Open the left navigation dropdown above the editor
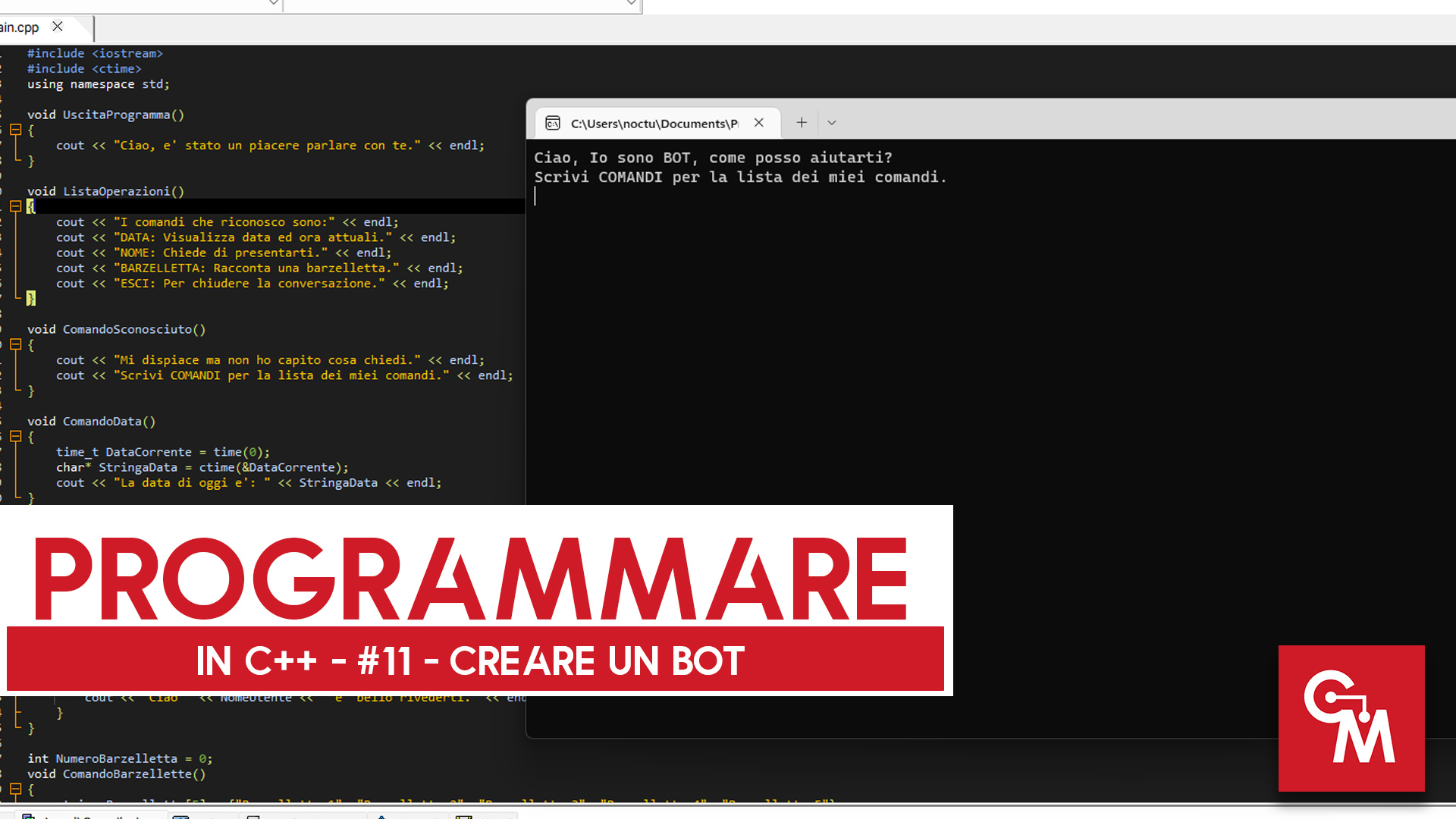This screenshot has height=819, width=1456. click(x=273, y=3)
